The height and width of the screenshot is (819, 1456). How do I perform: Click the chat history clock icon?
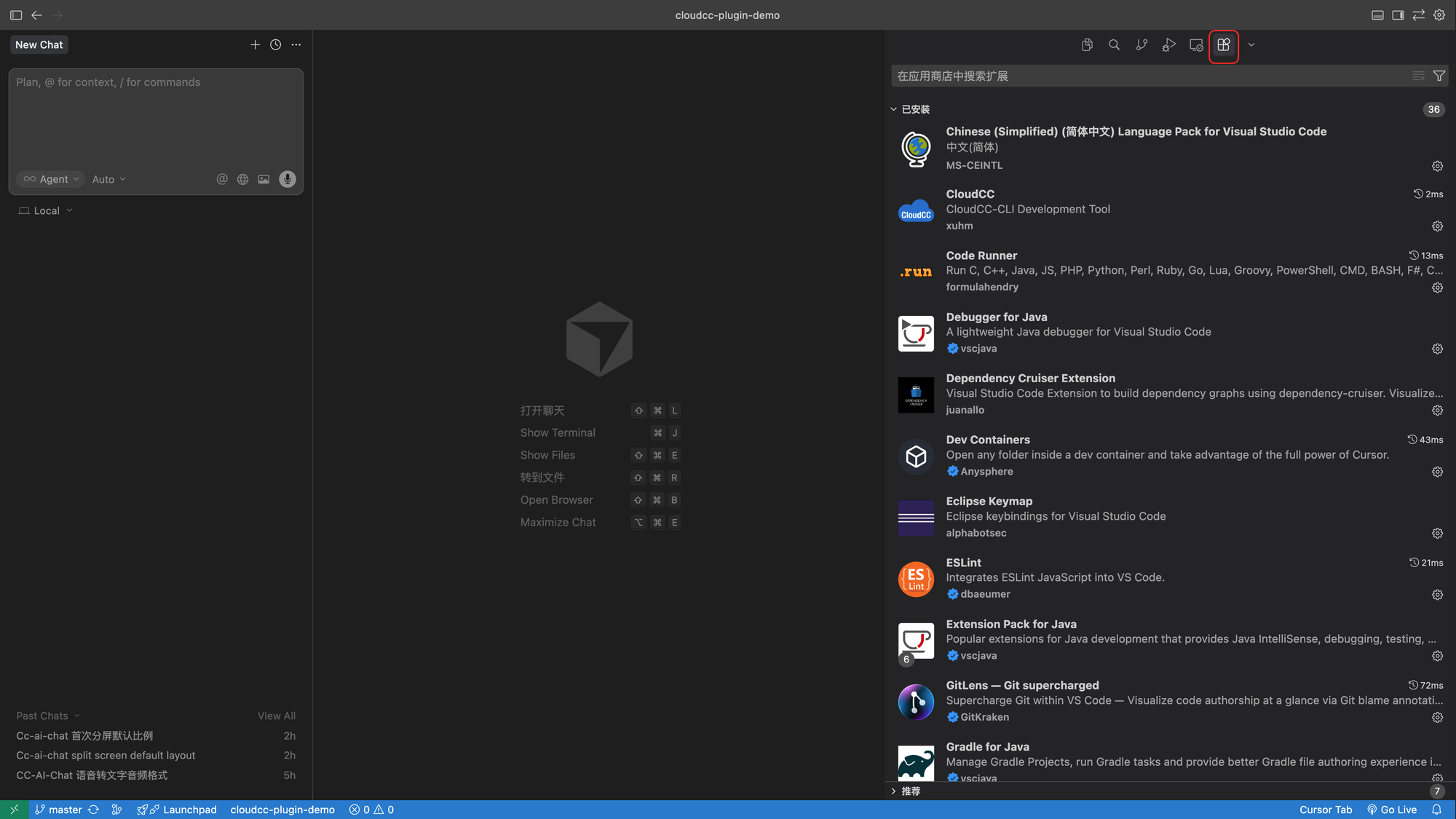point(275,45)
